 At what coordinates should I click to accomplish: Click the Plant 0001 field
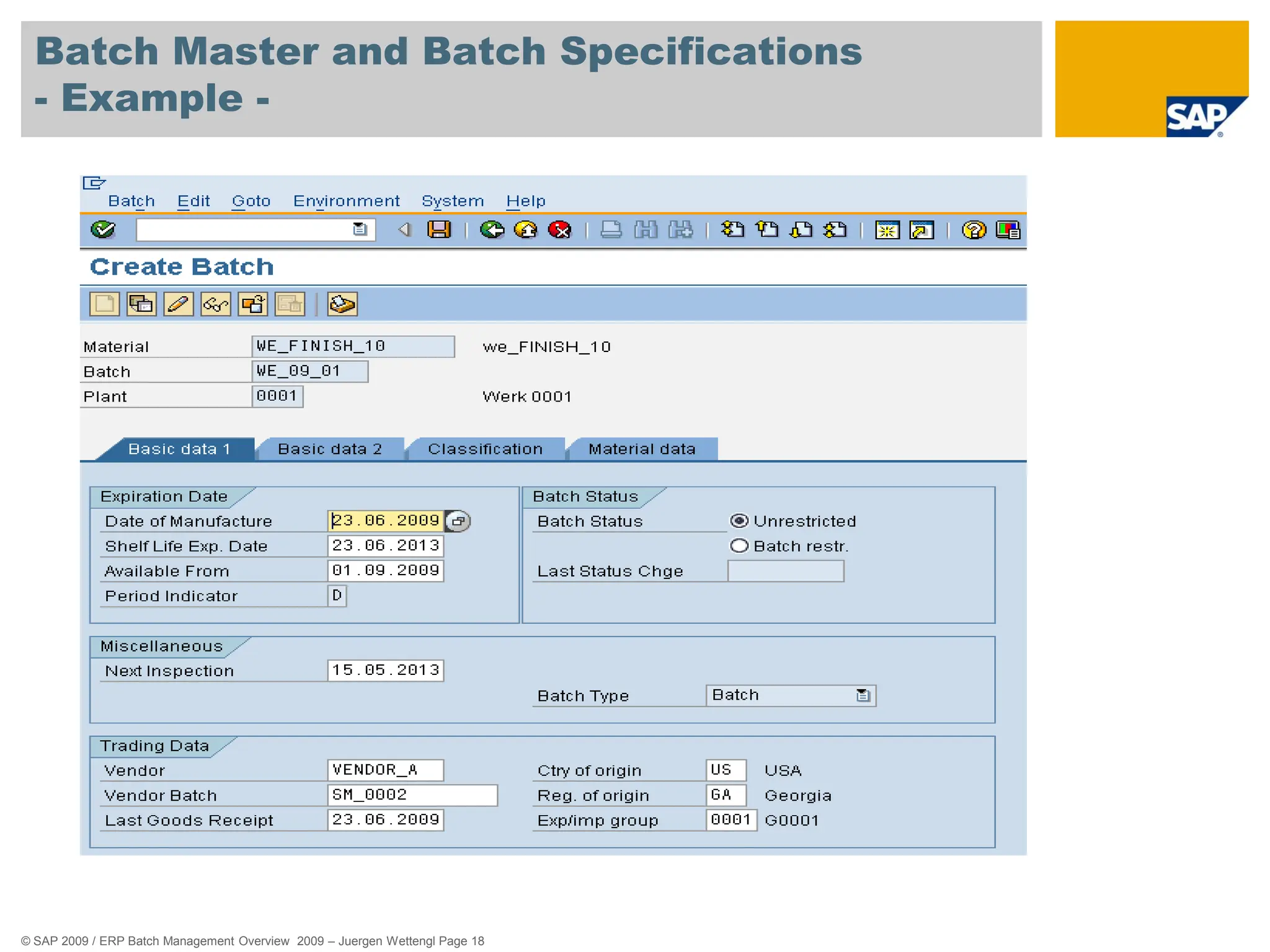278,396
